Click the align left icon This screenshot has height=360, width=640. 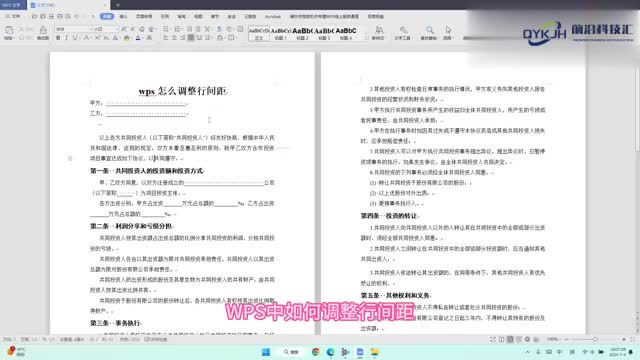pos(166,38)
